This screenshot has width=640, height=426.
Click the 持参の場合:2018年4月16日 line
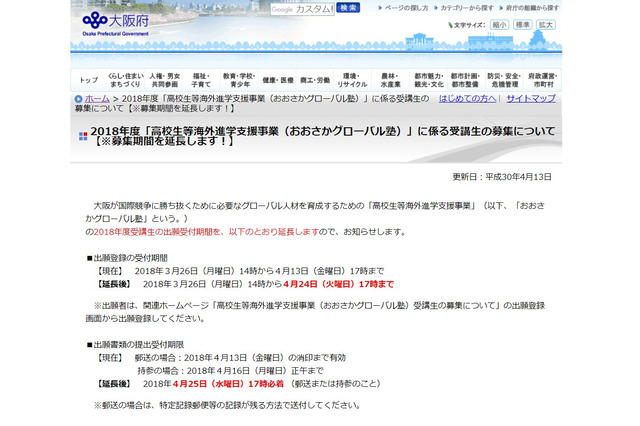(231, 371)
